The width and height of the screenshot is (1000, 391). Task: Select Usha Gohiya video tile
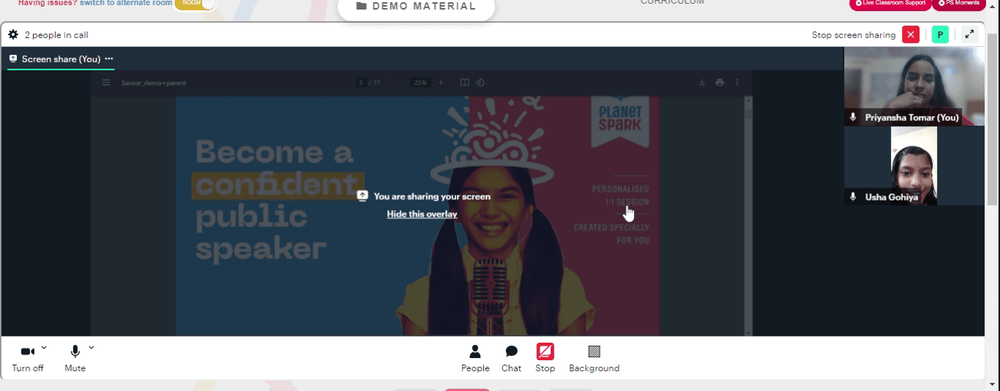point(914,166)
